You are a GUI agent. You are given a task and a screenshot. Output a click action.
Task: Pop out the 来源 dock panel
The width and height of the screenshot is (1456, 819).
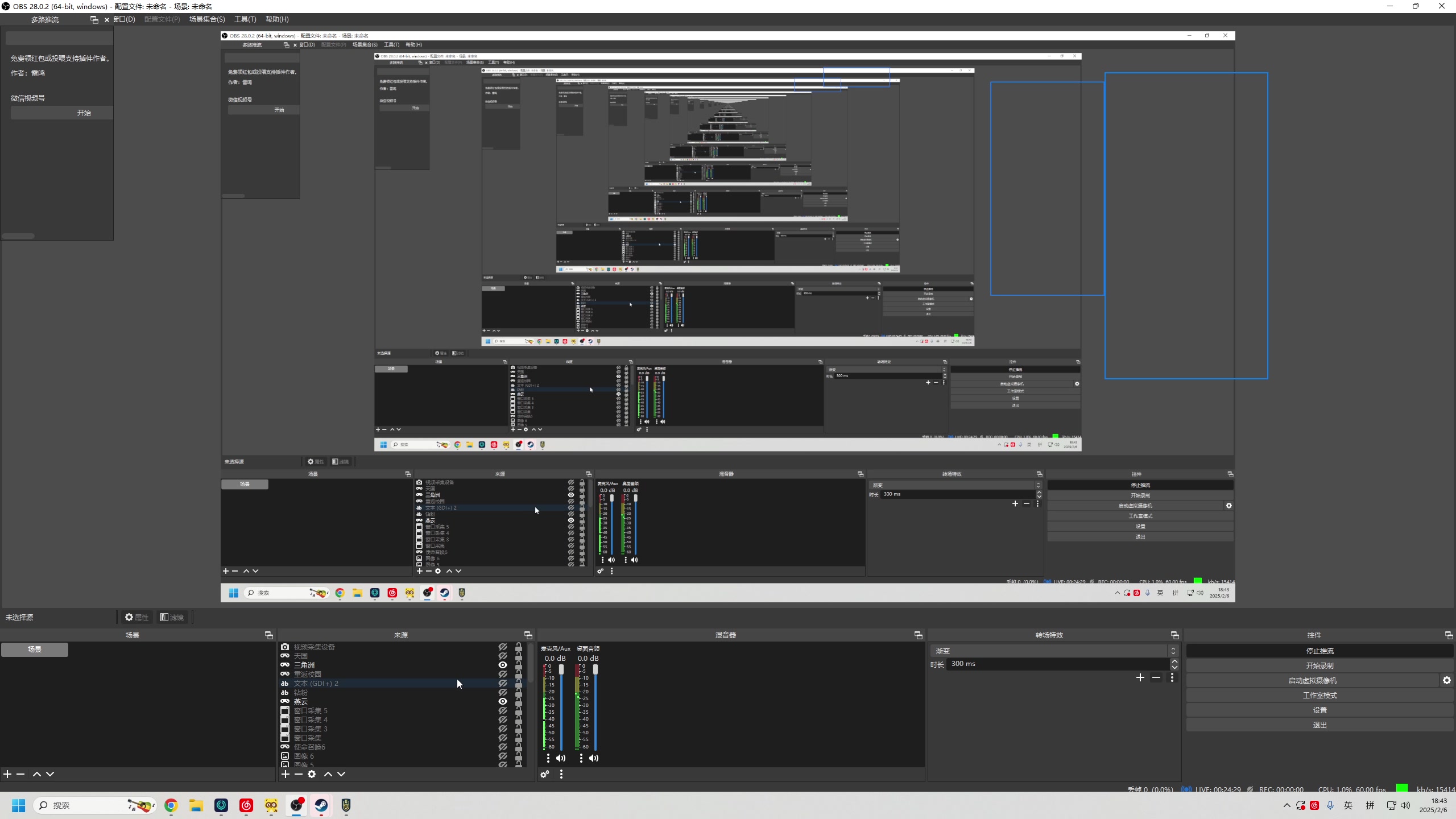point(528,635)
